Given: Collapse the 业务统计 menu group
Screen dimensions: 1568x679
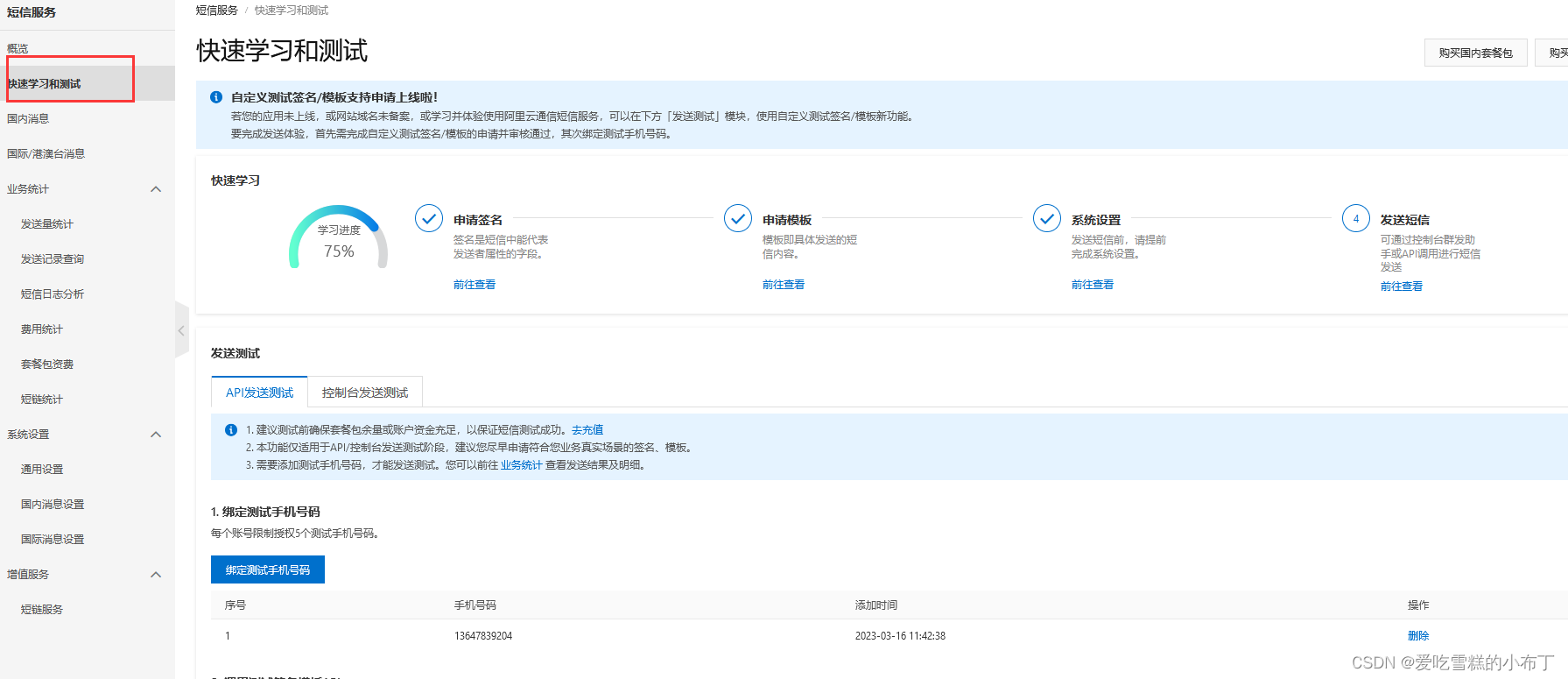Looking at the screenshot, I should 156,189.
